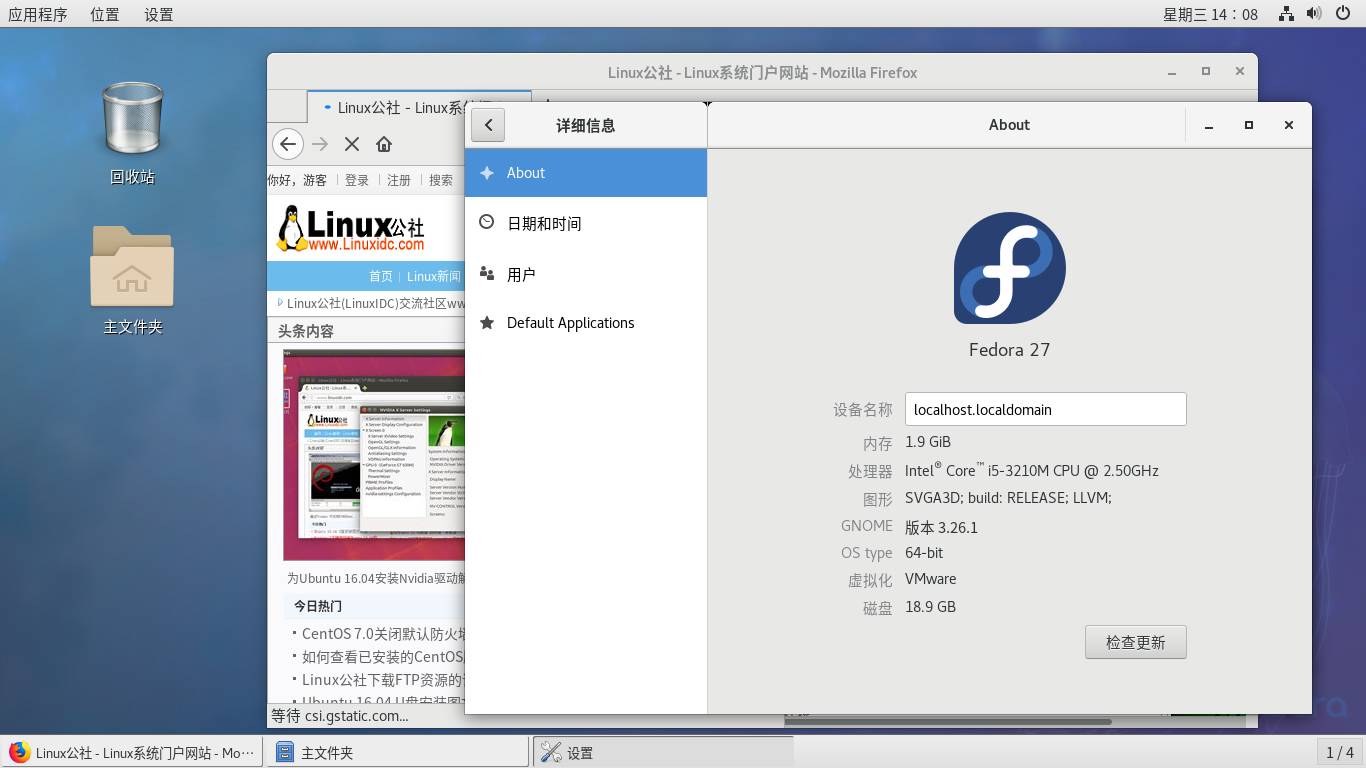Open the network status icon in top bar
This screenshot has width=1366, height=768.
coord(1286,14)
